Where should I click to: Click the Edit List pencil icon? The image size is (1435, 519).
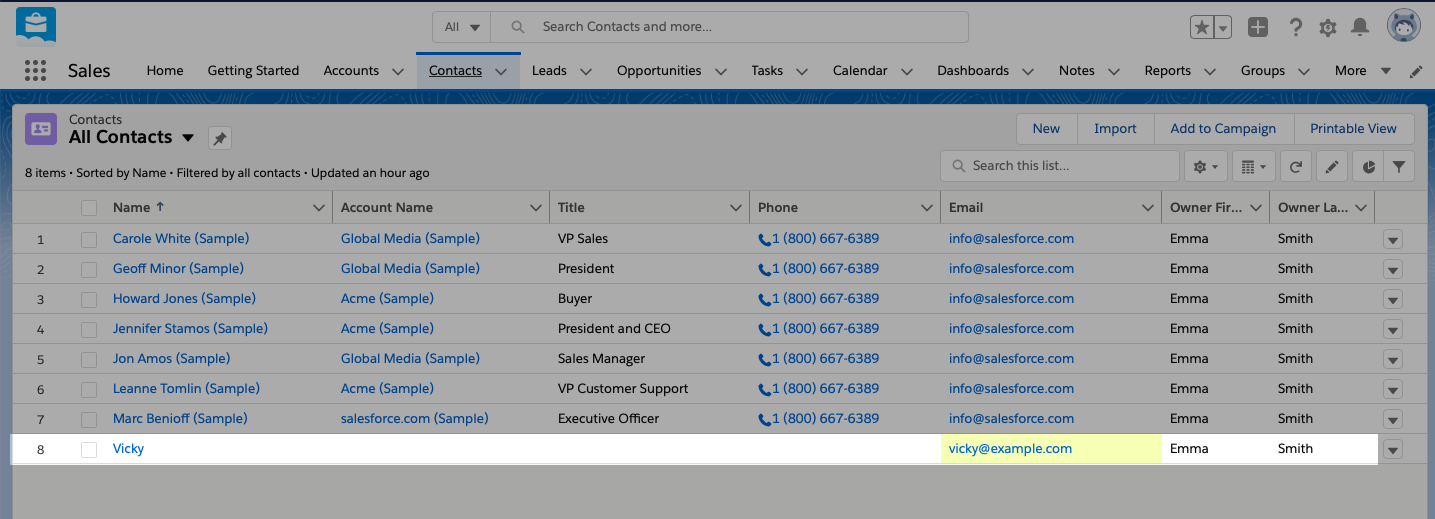click(1331, 166)
